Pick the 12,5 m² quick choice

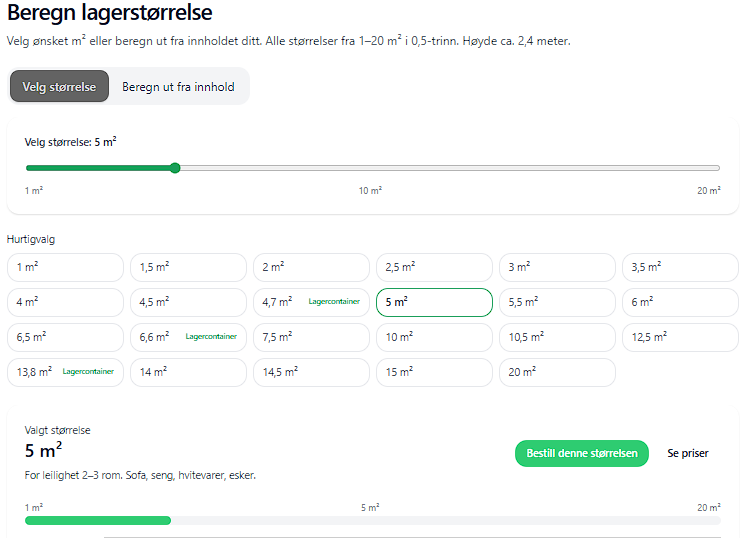pyautogui.click(x=680, y=337)
